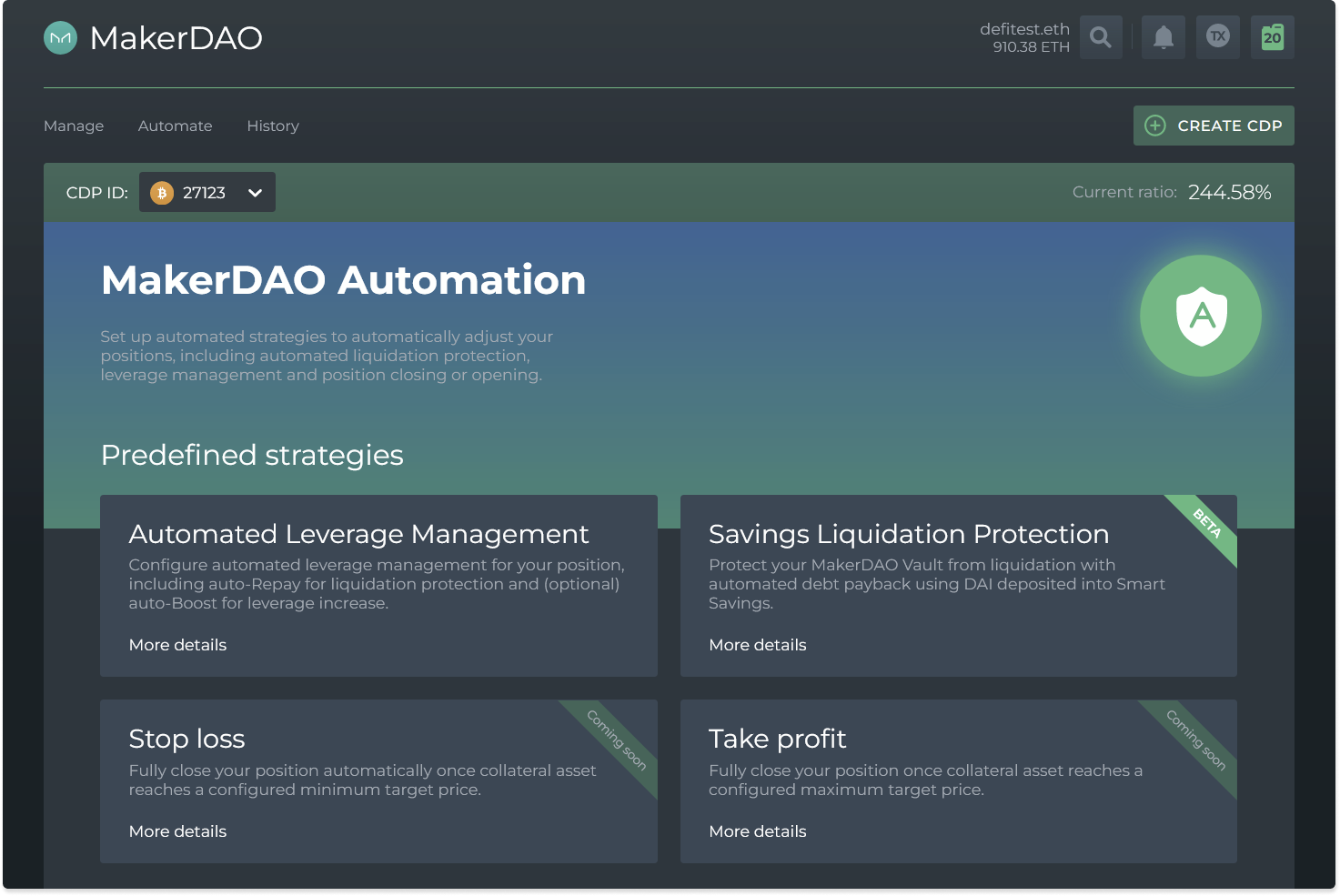Image resolution: width=1340 pixels, height=896 pixels.
Task: Click the gas price icon showing 20
Action: tap(1273, 37)
